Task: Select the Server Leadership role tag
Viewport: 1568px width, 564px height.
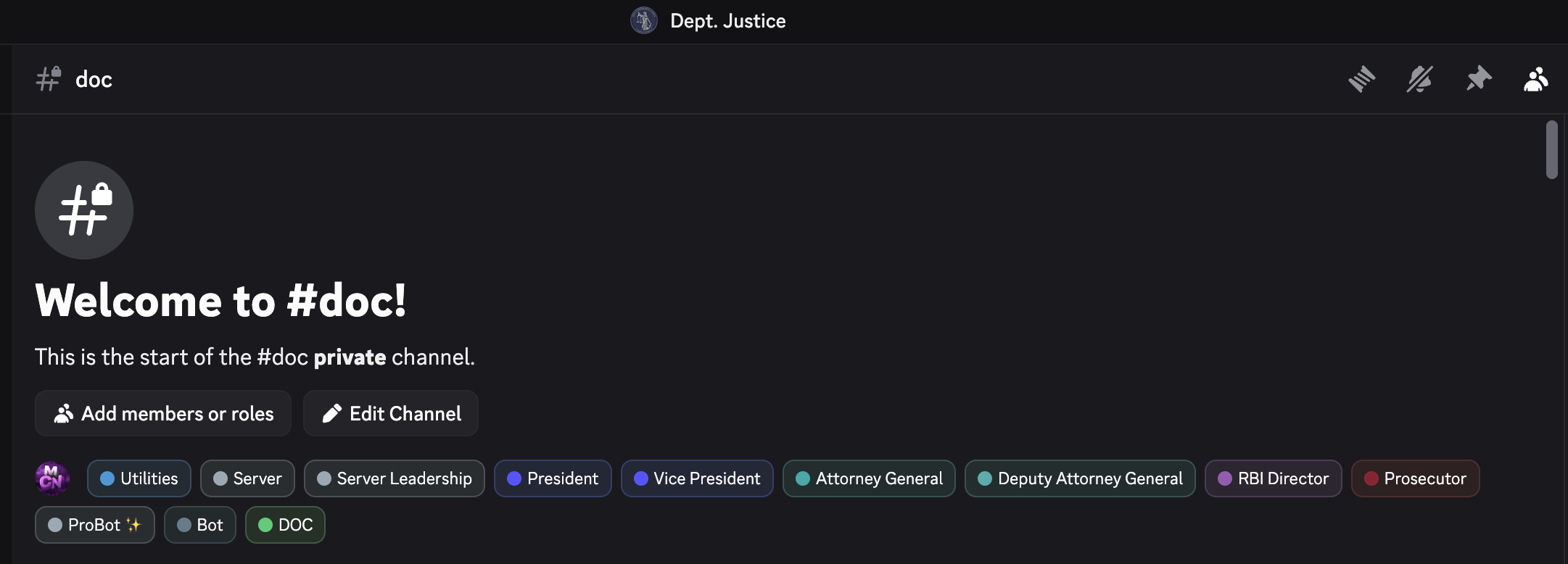Action: pos(395,478)
